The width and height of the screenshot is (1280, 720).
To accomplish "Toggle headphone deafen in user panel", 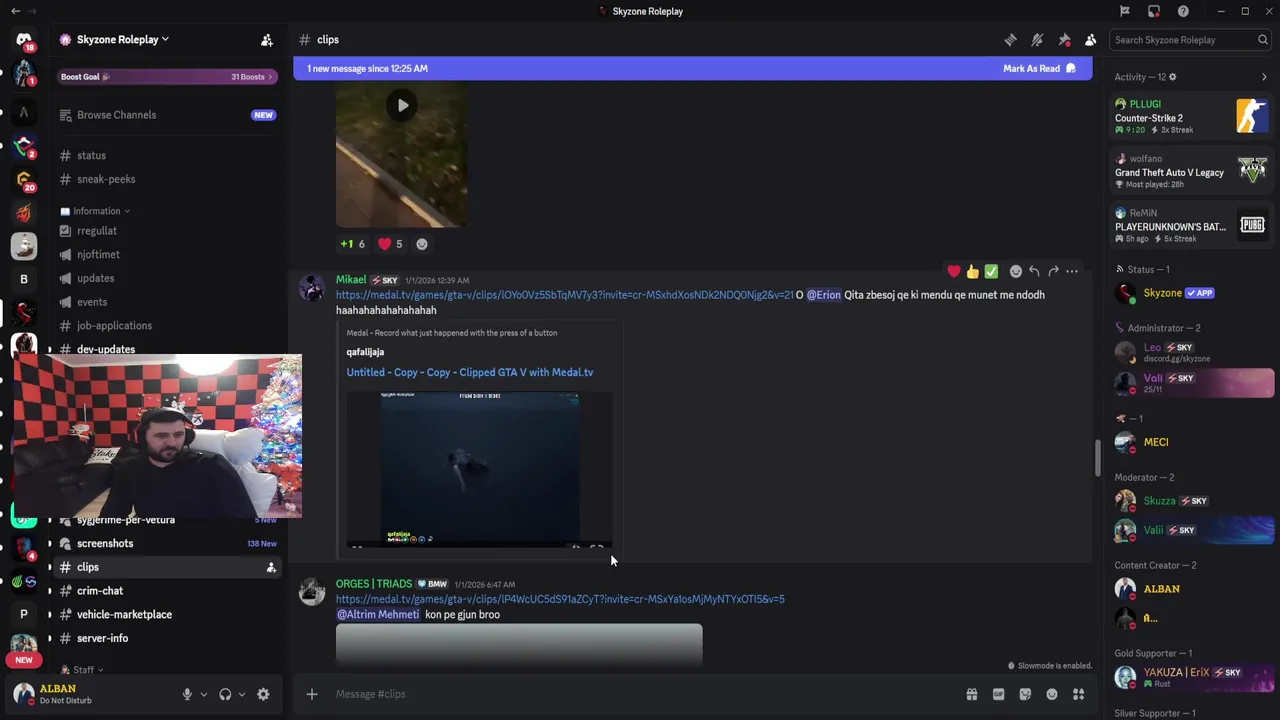I will [225, 694].
